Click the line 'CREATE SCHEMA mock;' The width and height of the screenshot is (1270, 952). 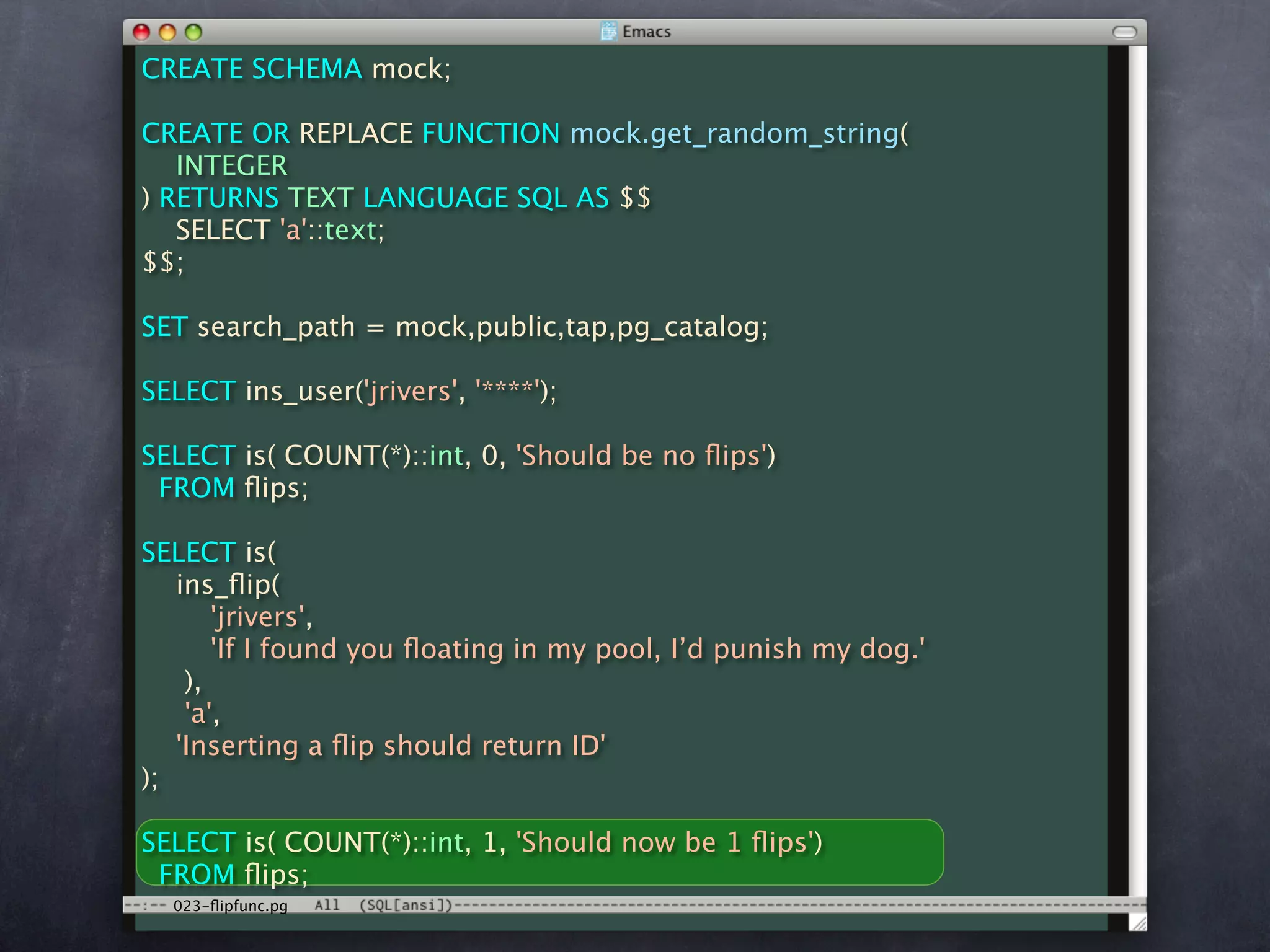[x=296, y=69]
